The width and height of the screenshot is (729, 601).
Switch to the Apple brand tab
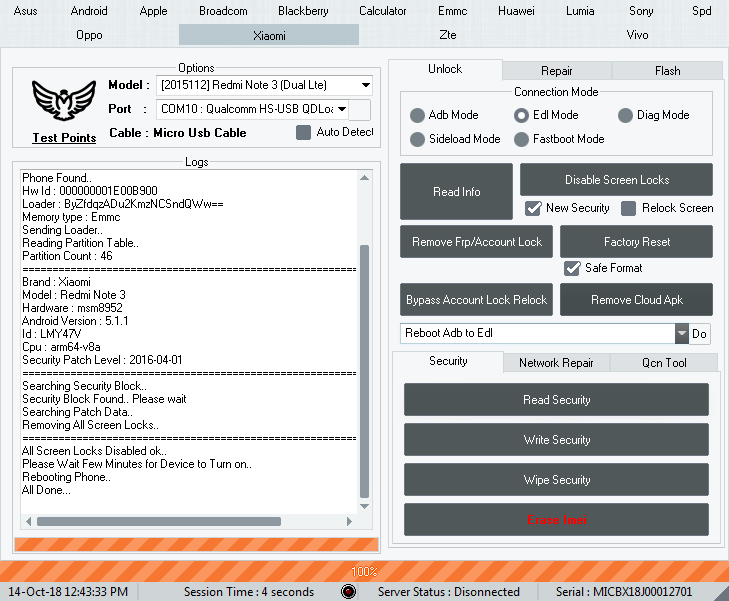153,11
